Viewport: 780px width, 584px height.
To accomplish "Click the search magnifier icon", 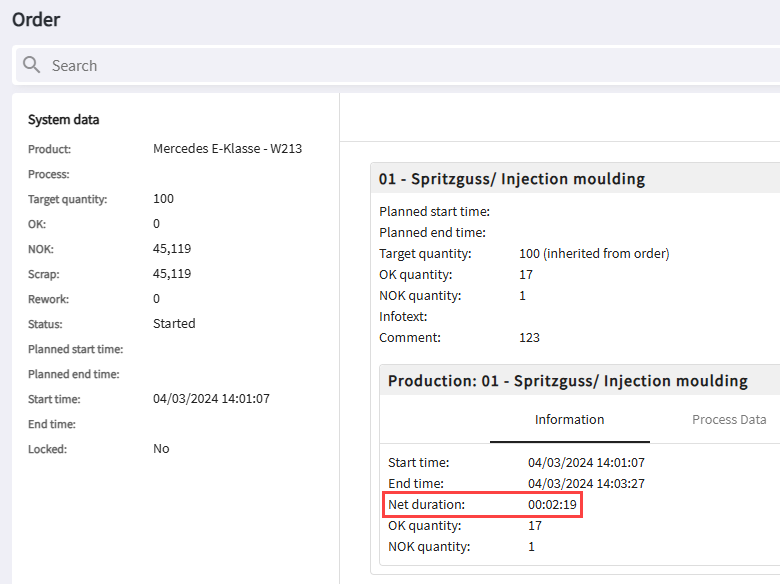I will pos(32,65).
